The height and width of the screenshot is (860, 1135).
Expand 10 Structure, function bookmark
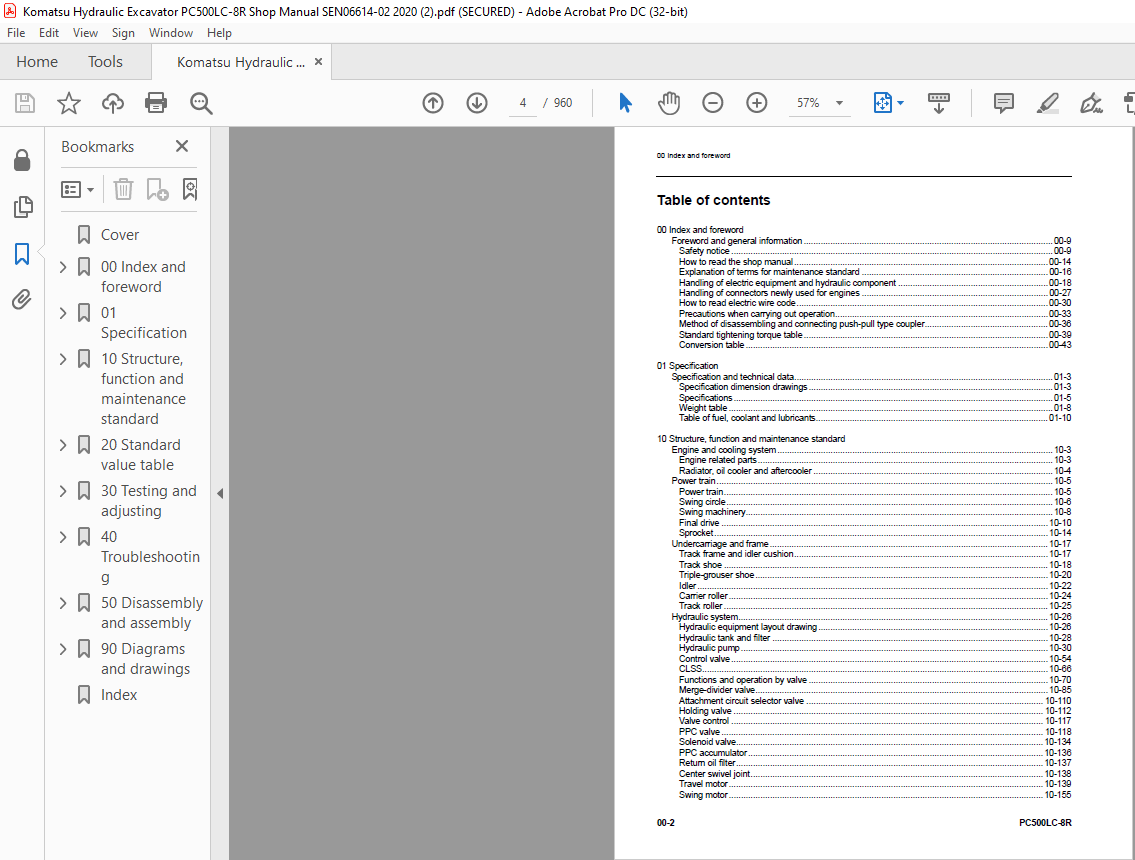[63, 359]
